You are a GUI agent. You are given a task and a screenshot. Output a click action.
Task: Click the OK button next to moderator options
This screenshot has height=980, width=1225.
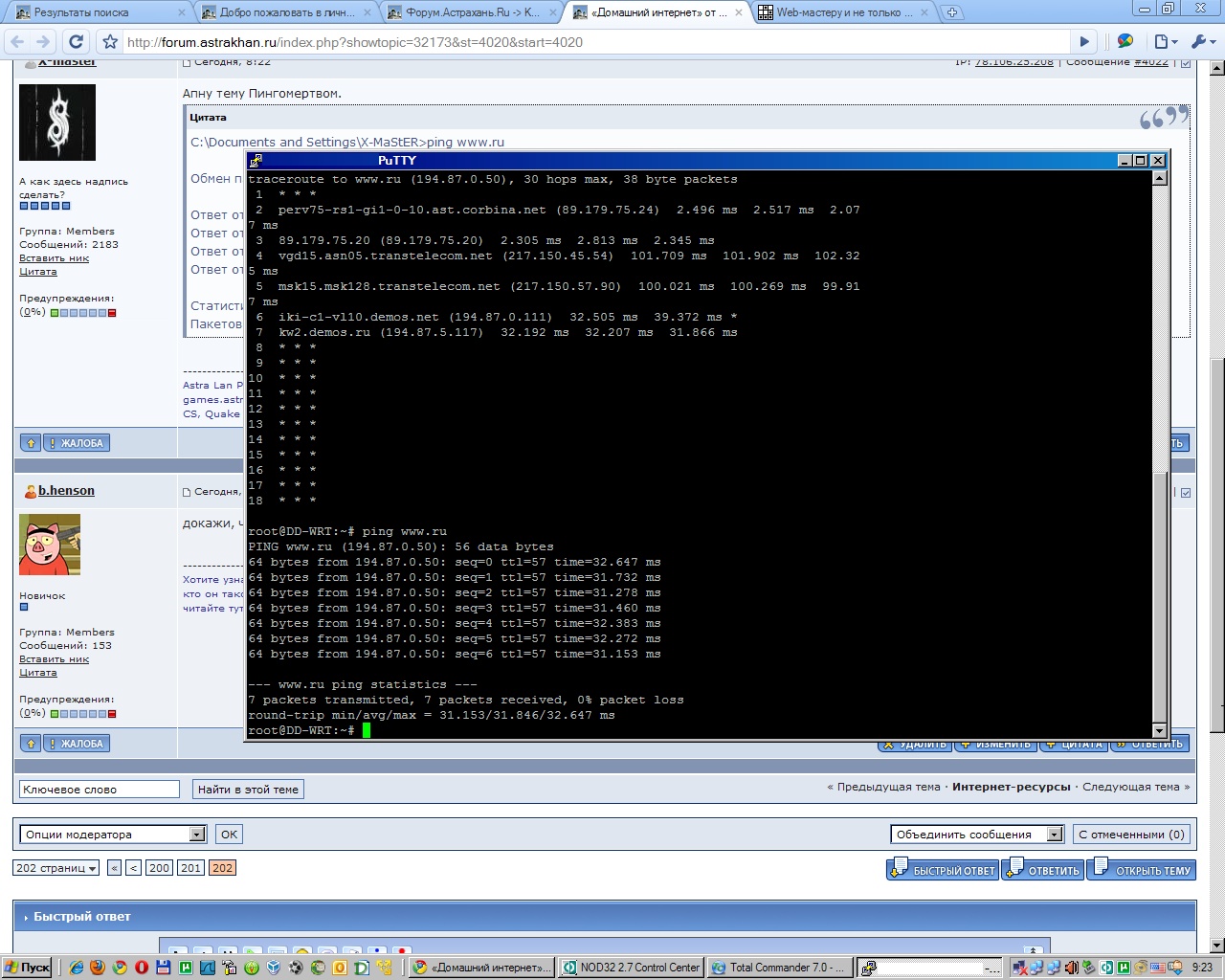tap(229, 835)
